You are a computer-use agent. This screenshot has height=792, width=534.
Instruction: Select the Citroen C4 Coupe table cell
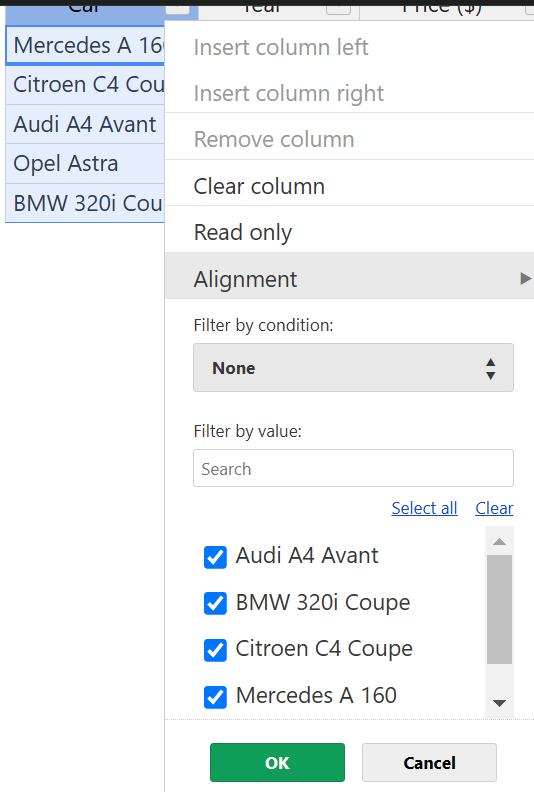(x=85, y=85)
